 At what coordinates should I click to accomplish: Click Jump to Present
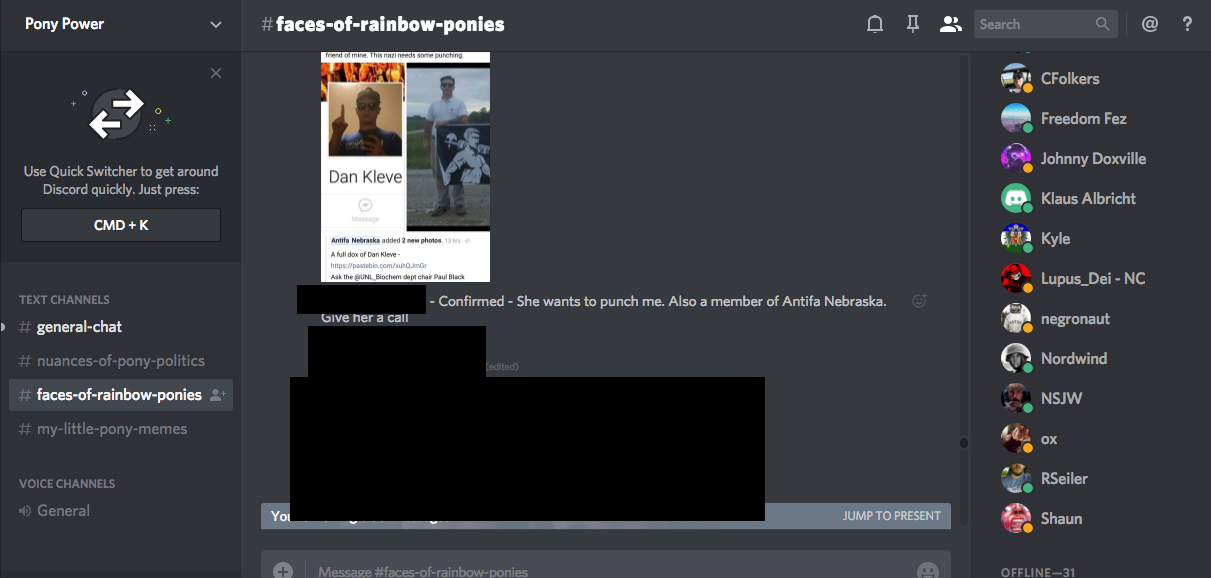coord(891,516)
